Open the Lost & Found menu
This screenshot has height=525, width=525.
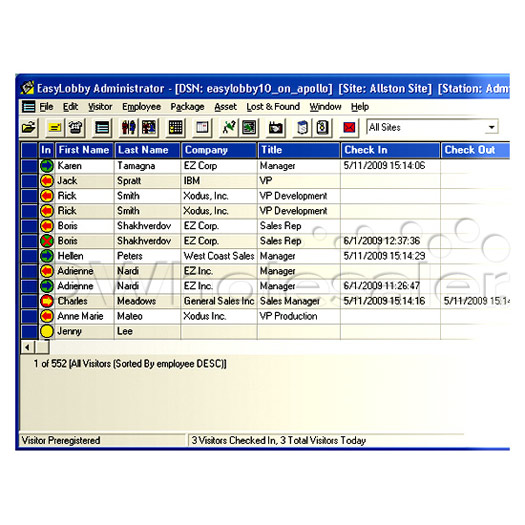pyautogui.click(x=273, y=107)
